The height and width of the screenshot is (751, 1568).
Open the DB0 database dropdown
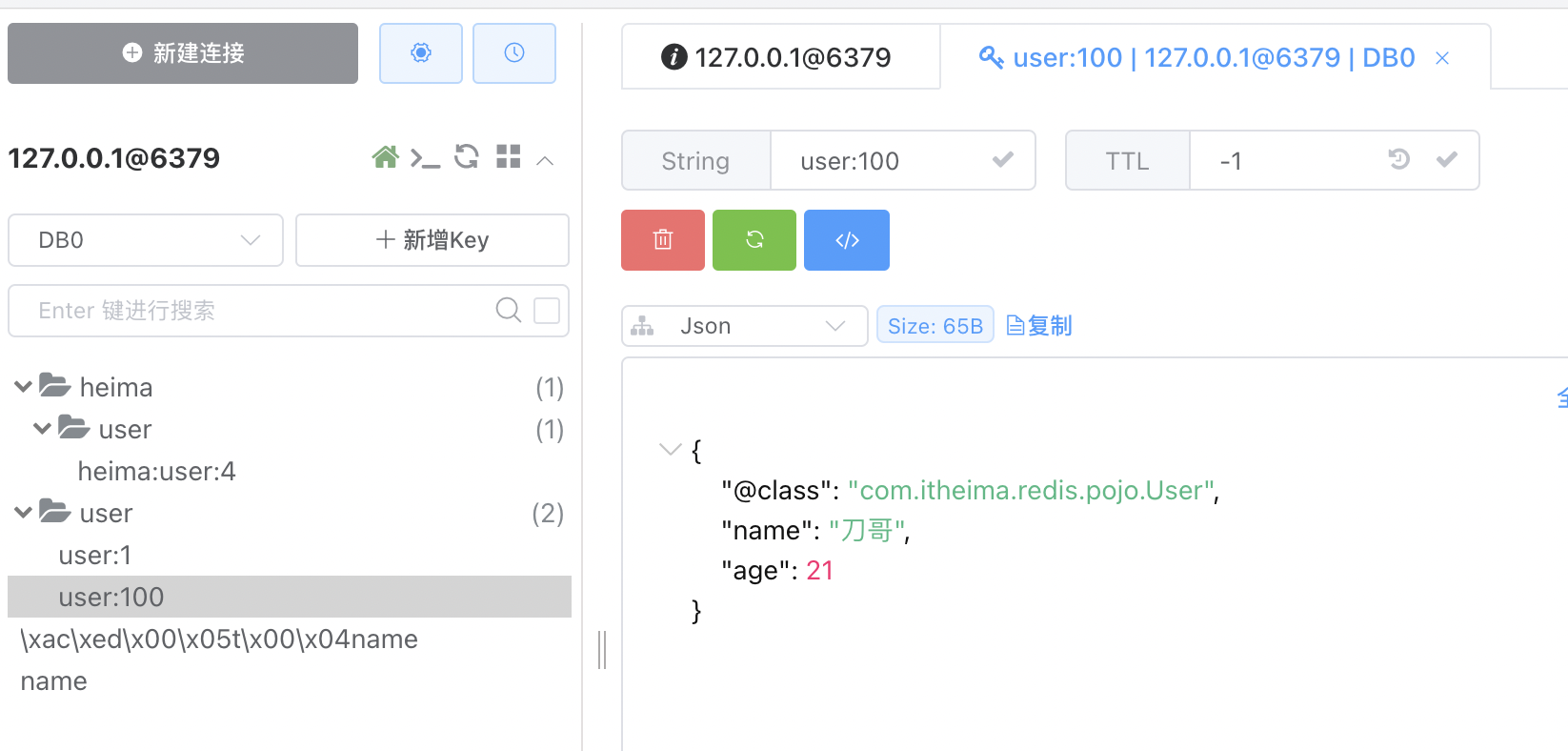click(146, 240)
